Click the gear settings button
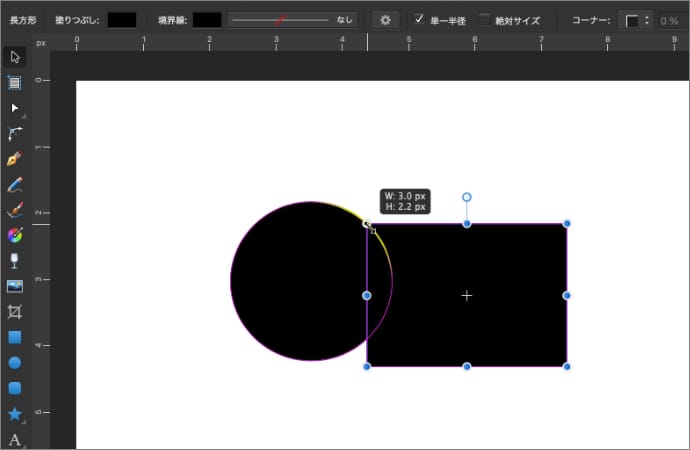Viewport: 690px width, 450px height. tap(385, 20)
